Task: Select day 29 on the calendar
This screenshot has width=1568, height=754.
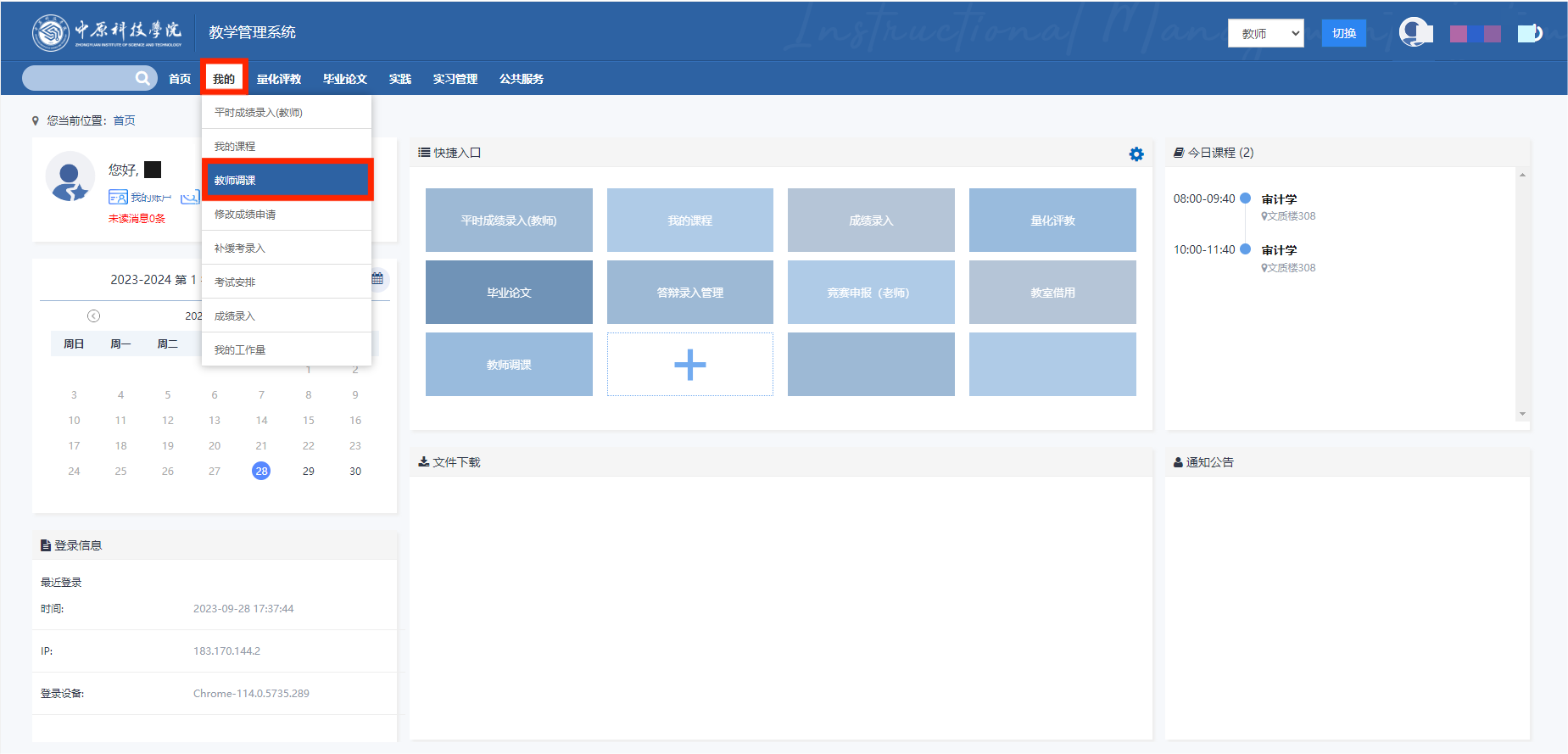Action: (x=309, y=471)
